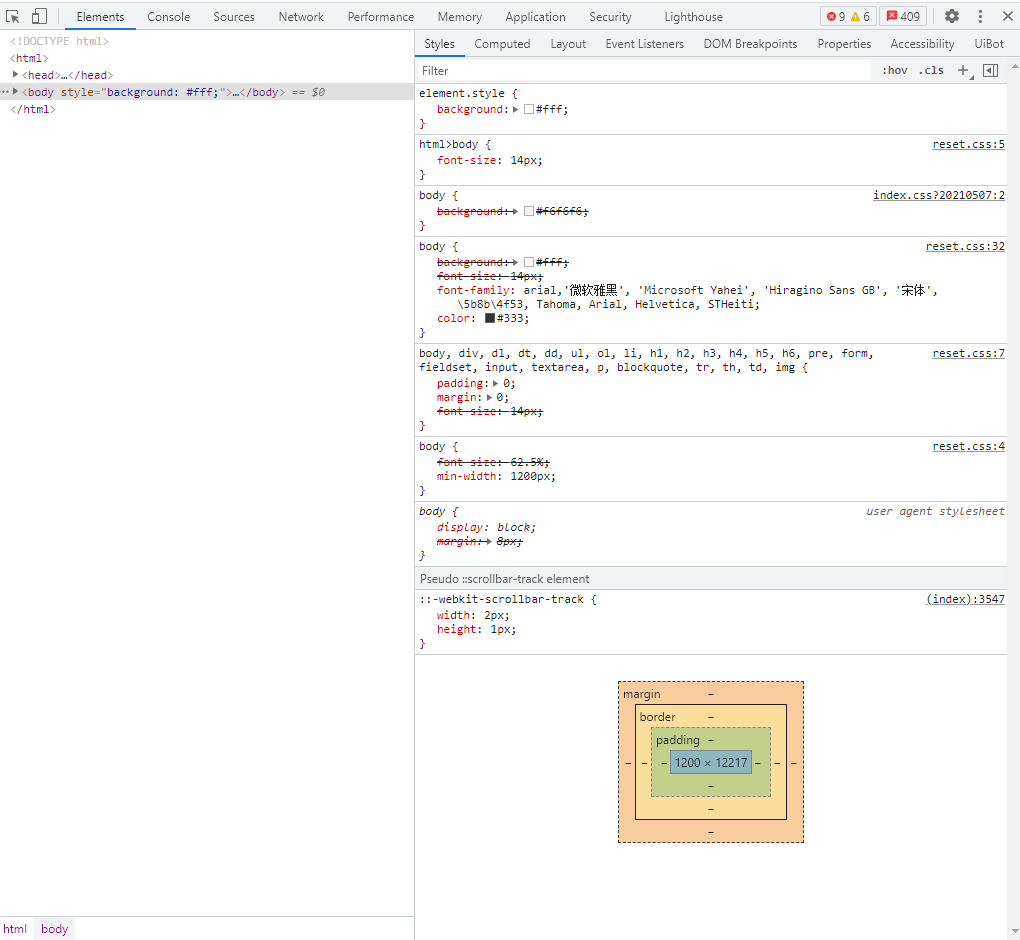Switch to the Computed pane
1020x940 pixels.
502,44
